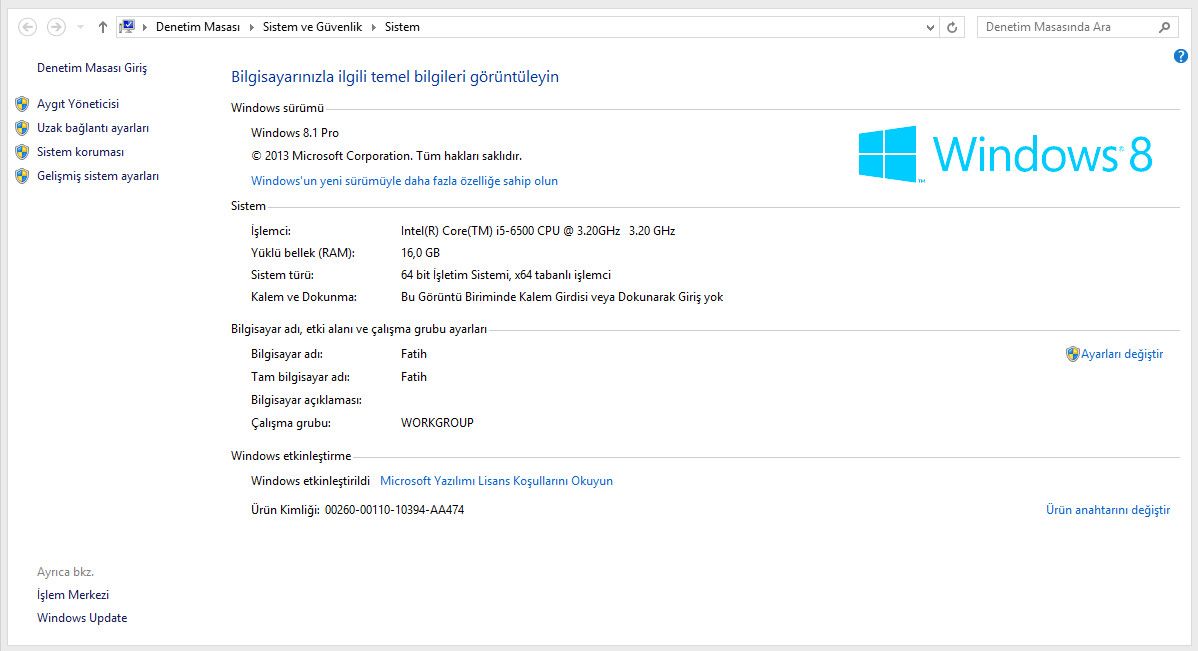This screenshot has height=651, width=1198.
Task: Click the Windows etkinleştirildi status text
Action: 310,481
